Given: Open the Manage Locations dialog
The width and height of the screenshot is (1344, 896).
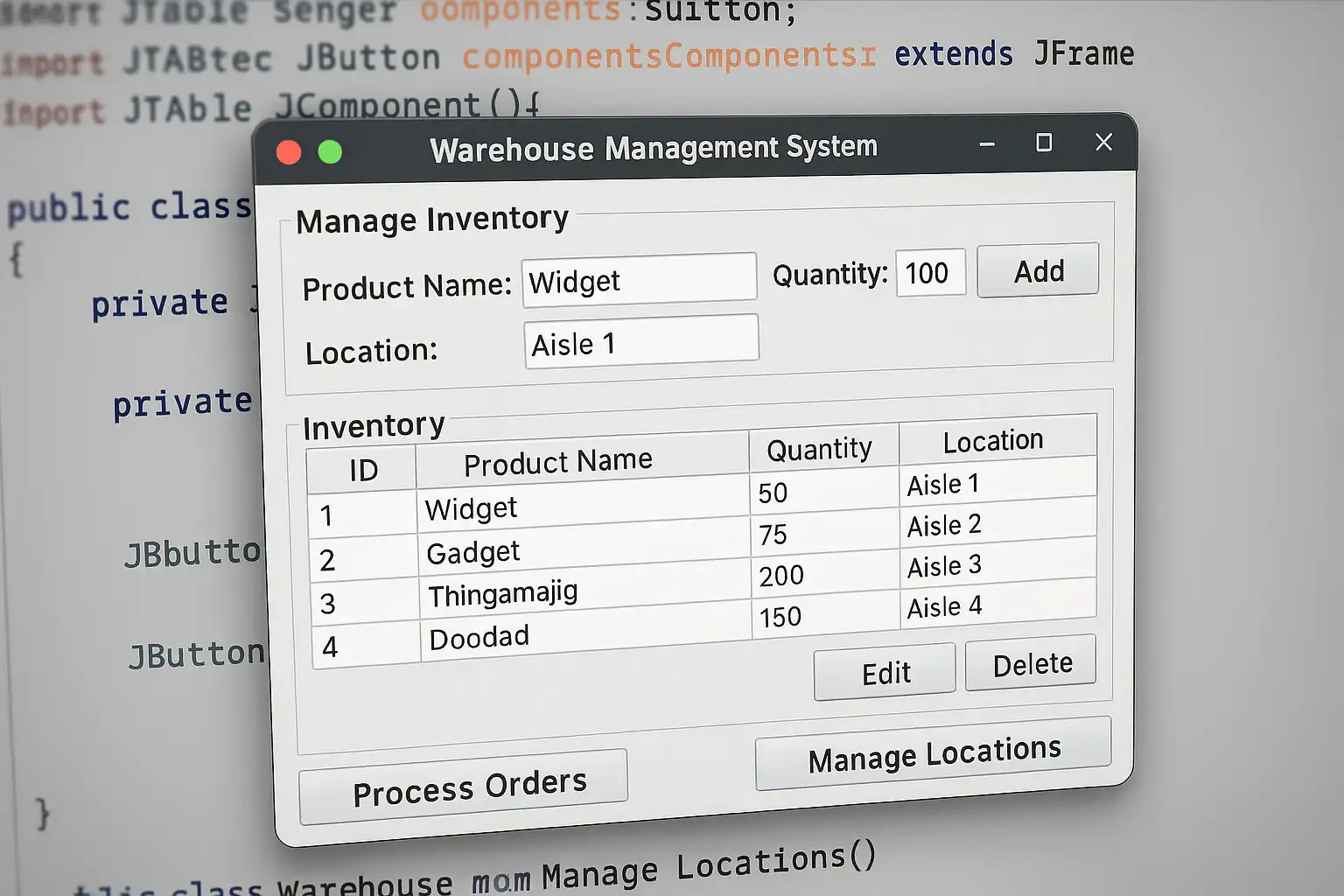Looking at the screenshot, I should (933, 754).
